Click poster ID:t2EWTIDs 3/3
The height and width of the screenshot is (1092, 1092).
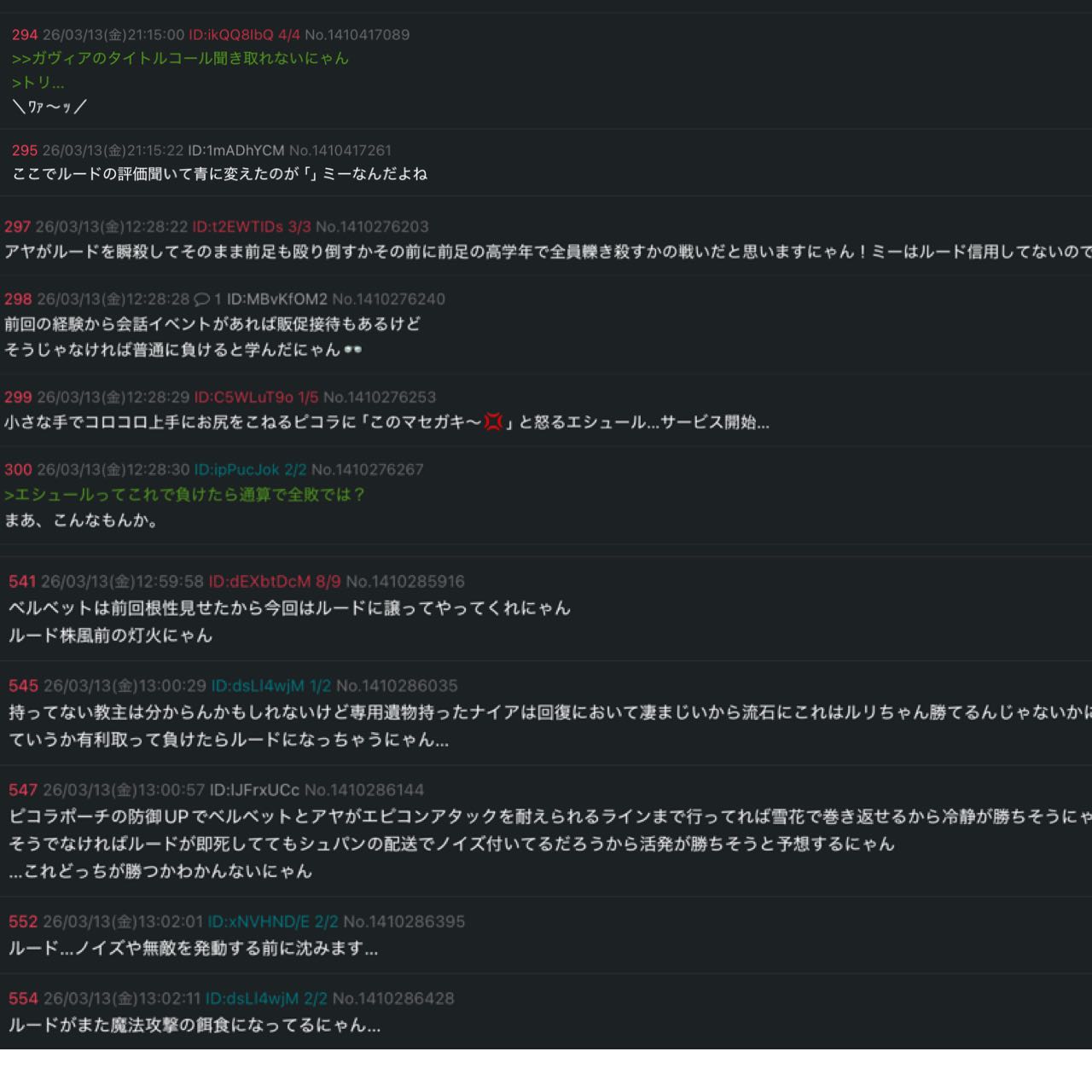pos(251,227)
